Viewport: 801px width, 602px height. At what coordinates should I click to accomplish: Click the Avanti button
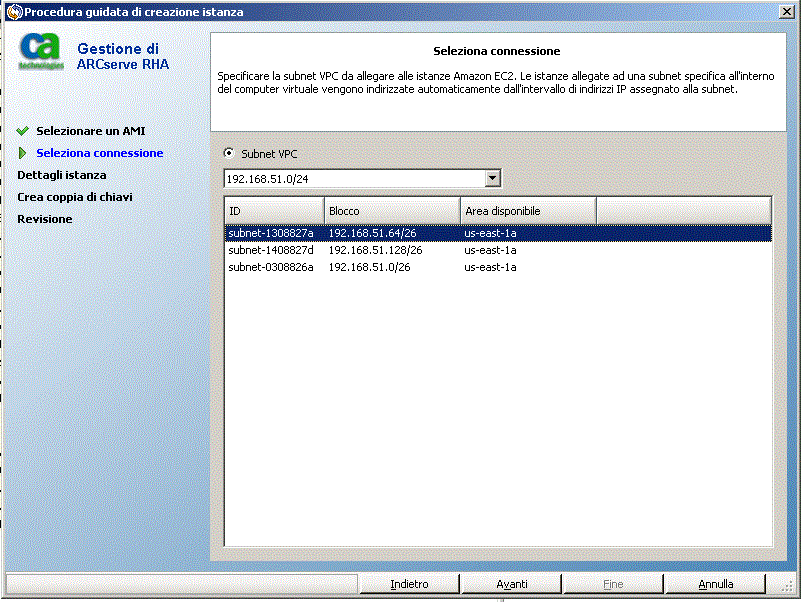(x=512, y=584)
